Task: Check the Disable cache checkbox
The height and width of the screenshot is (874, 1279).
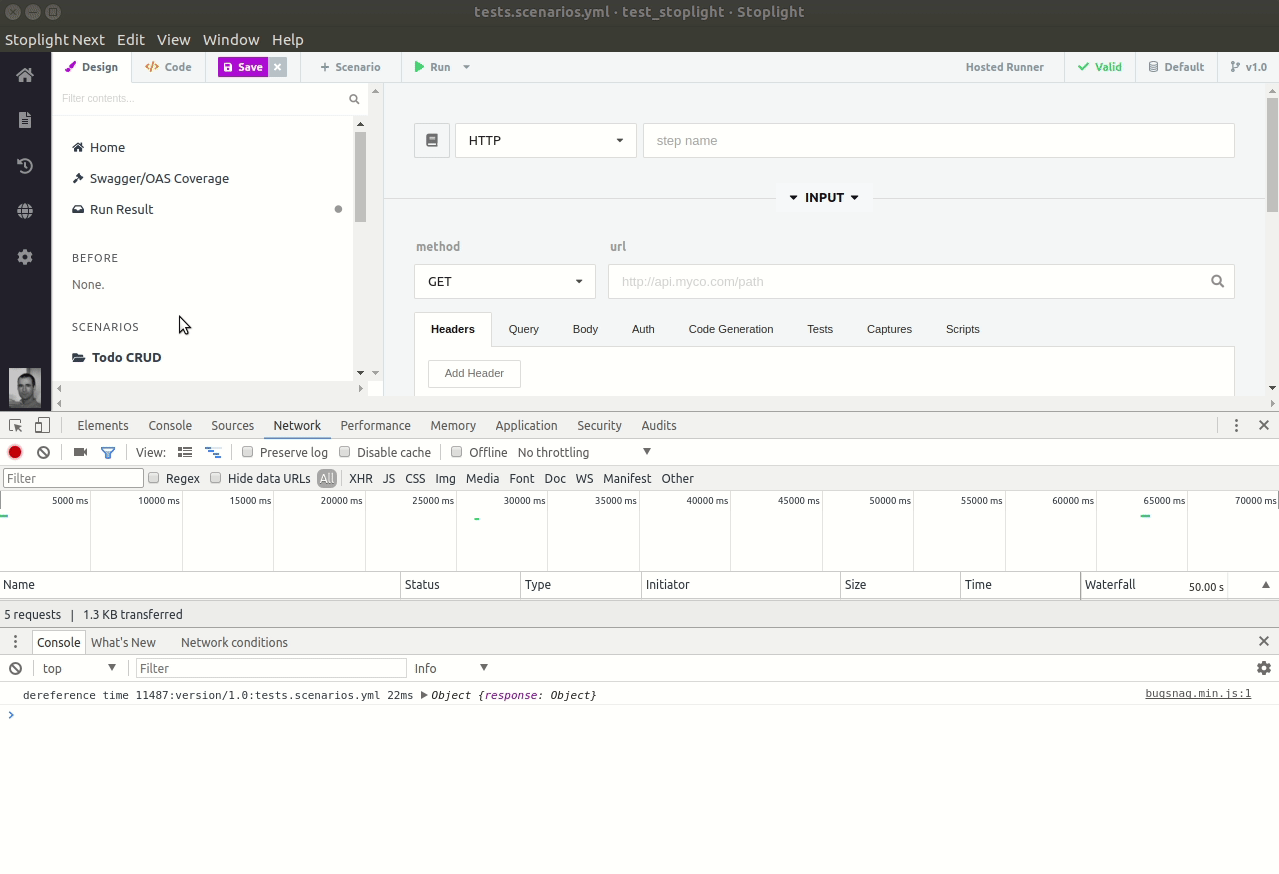Action: (x=345, y=452)
